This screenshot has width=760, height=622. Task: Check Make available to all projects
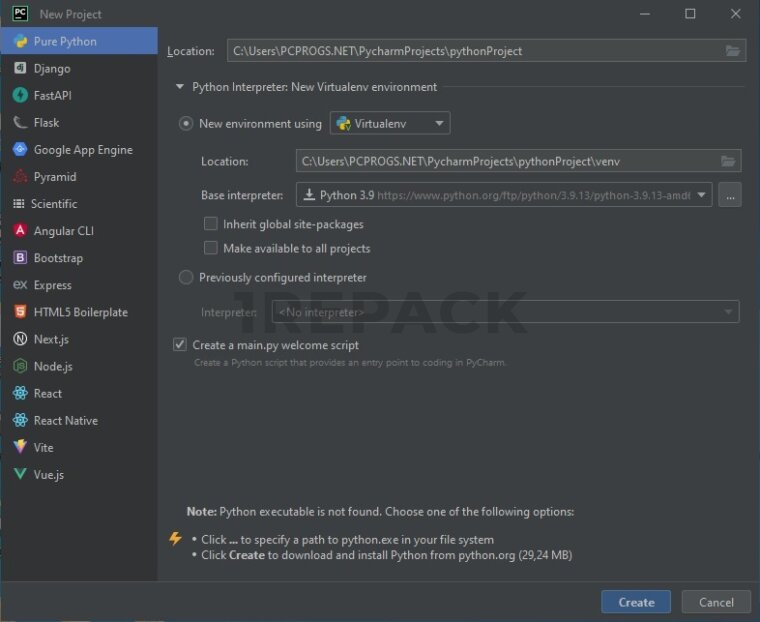click(211, 248)
